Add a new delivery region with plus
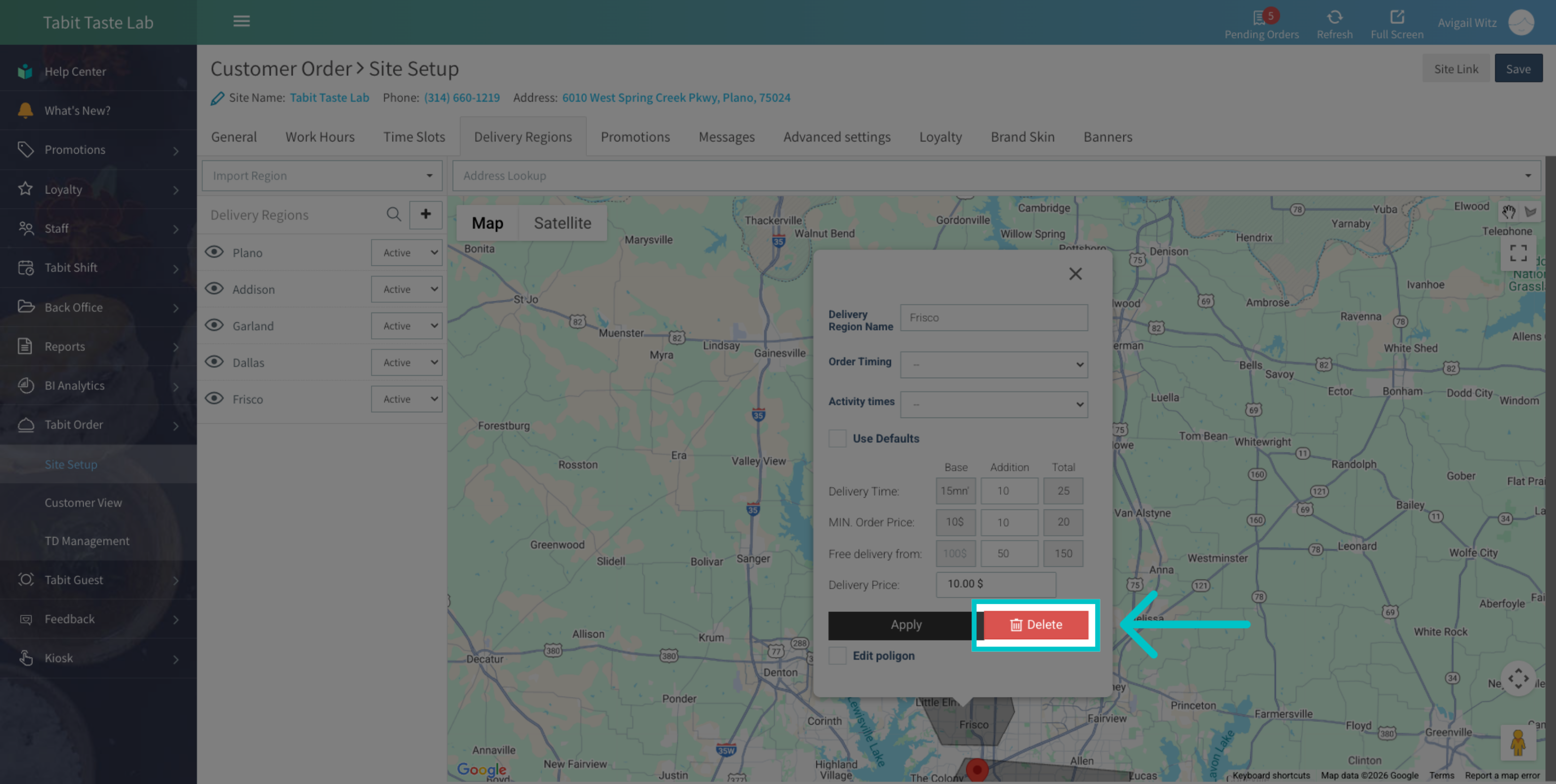Image resolution: width=1556 pixels, height=784 pixels. 426,214
